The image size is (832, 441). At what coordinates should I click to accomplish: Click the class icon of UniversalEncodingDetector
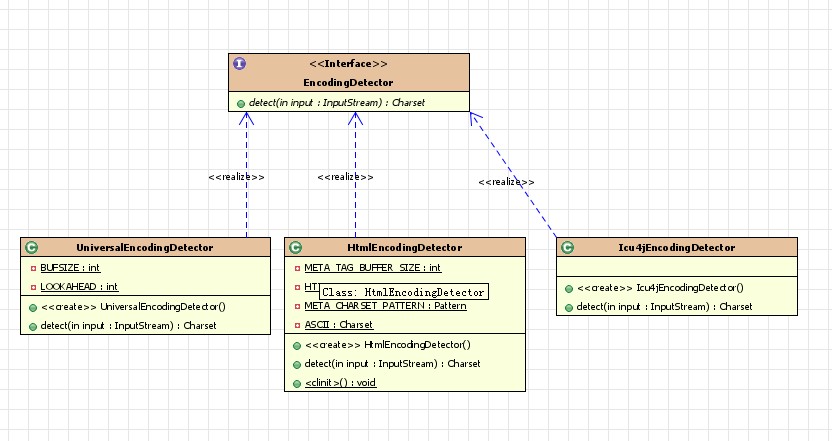[x=31, y=247]
